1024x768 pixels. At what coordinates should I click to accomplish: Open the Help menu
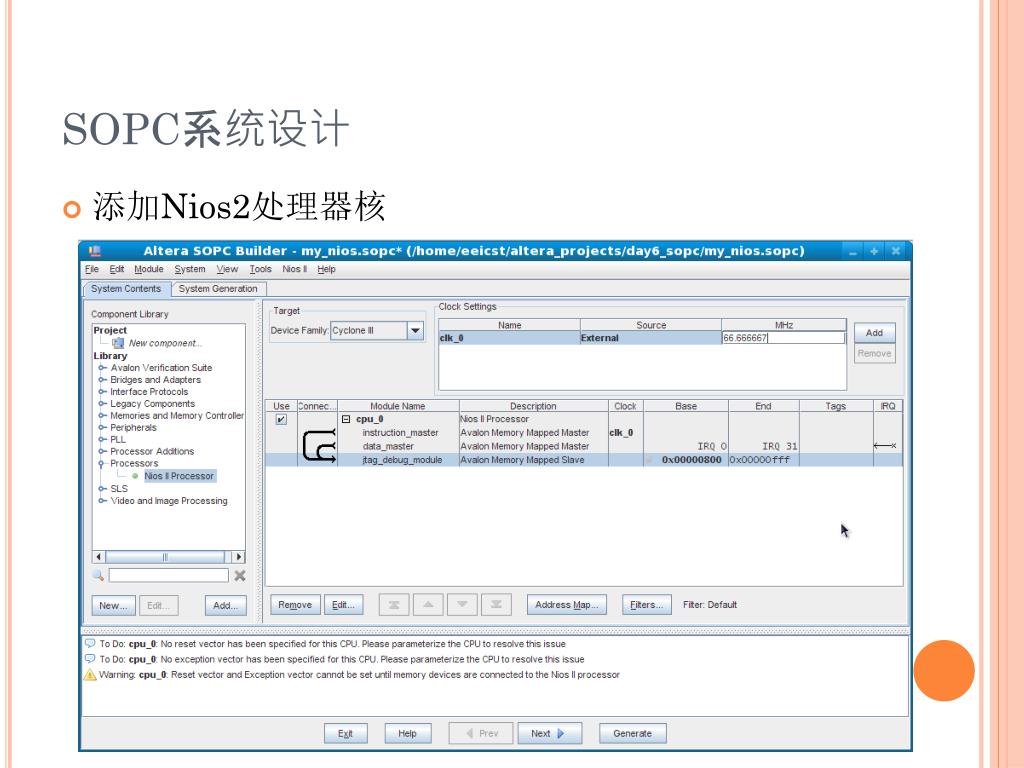tap(327, 269)
